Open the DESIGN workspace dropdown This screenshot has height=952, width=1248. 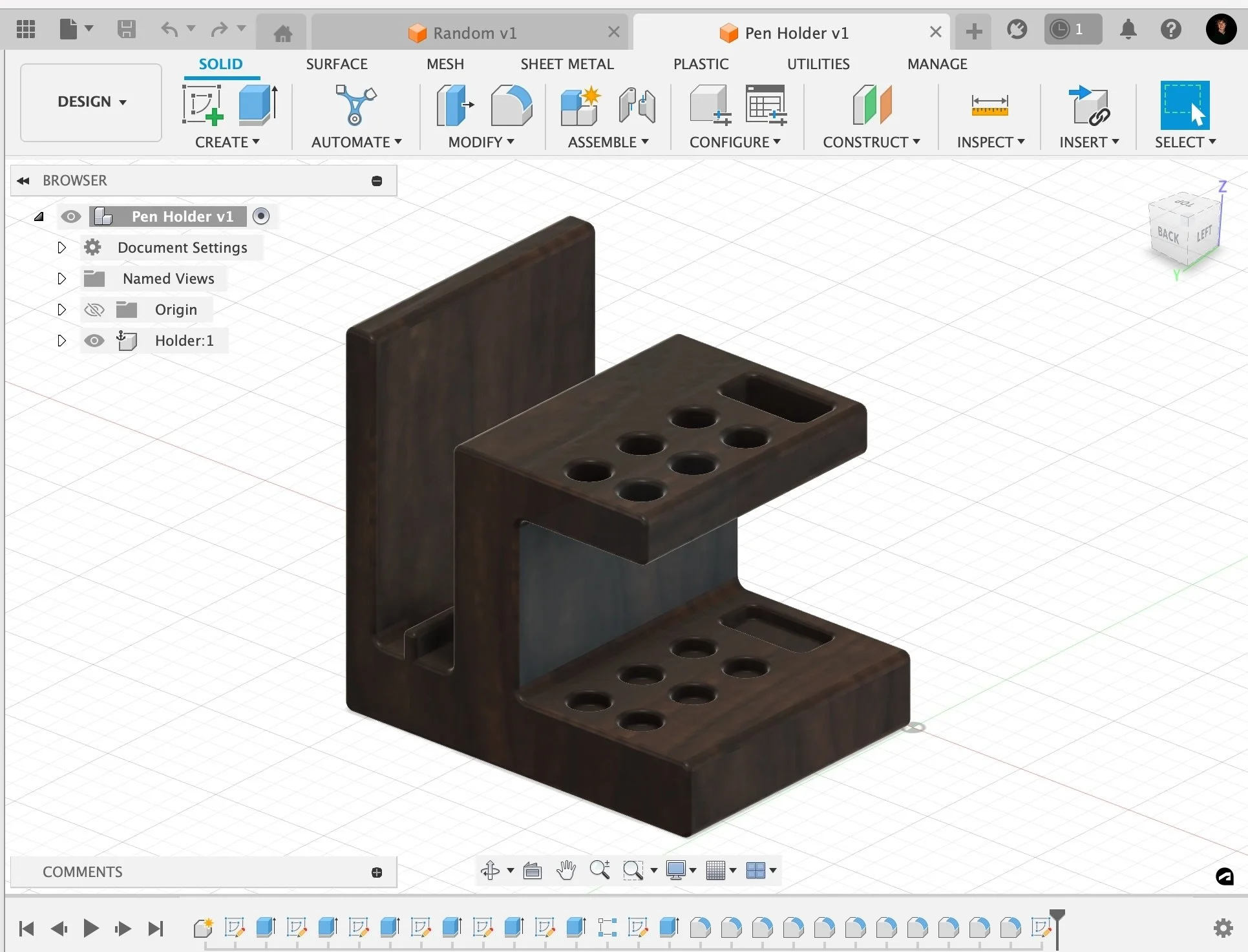(x=91, y=102)
